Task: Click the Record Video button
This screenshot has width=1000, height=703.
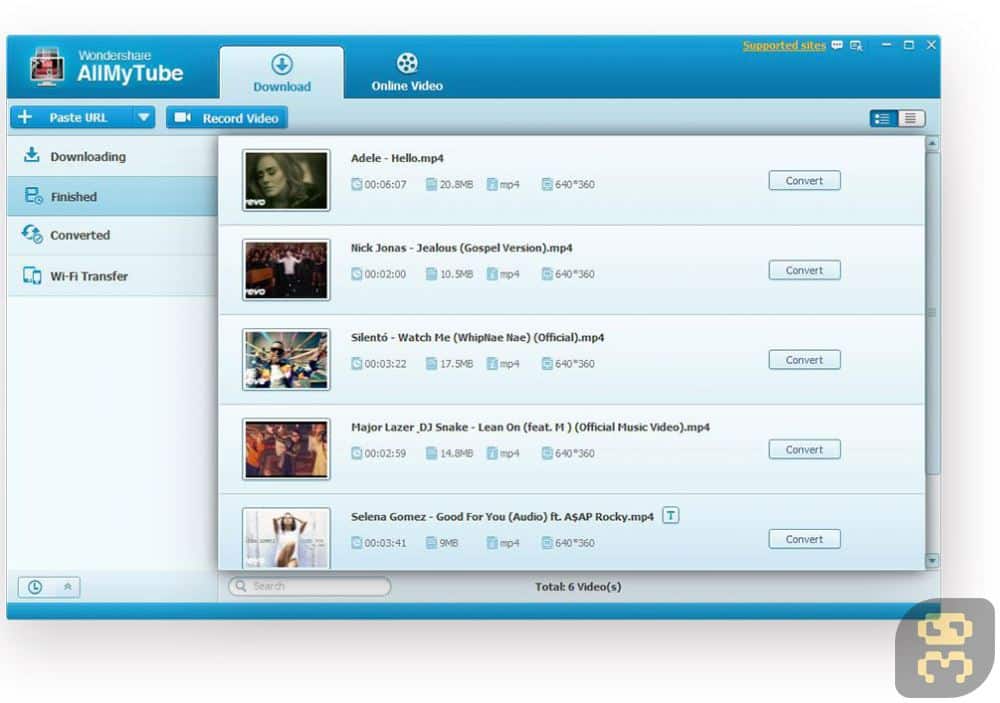Action: (226, 118)
